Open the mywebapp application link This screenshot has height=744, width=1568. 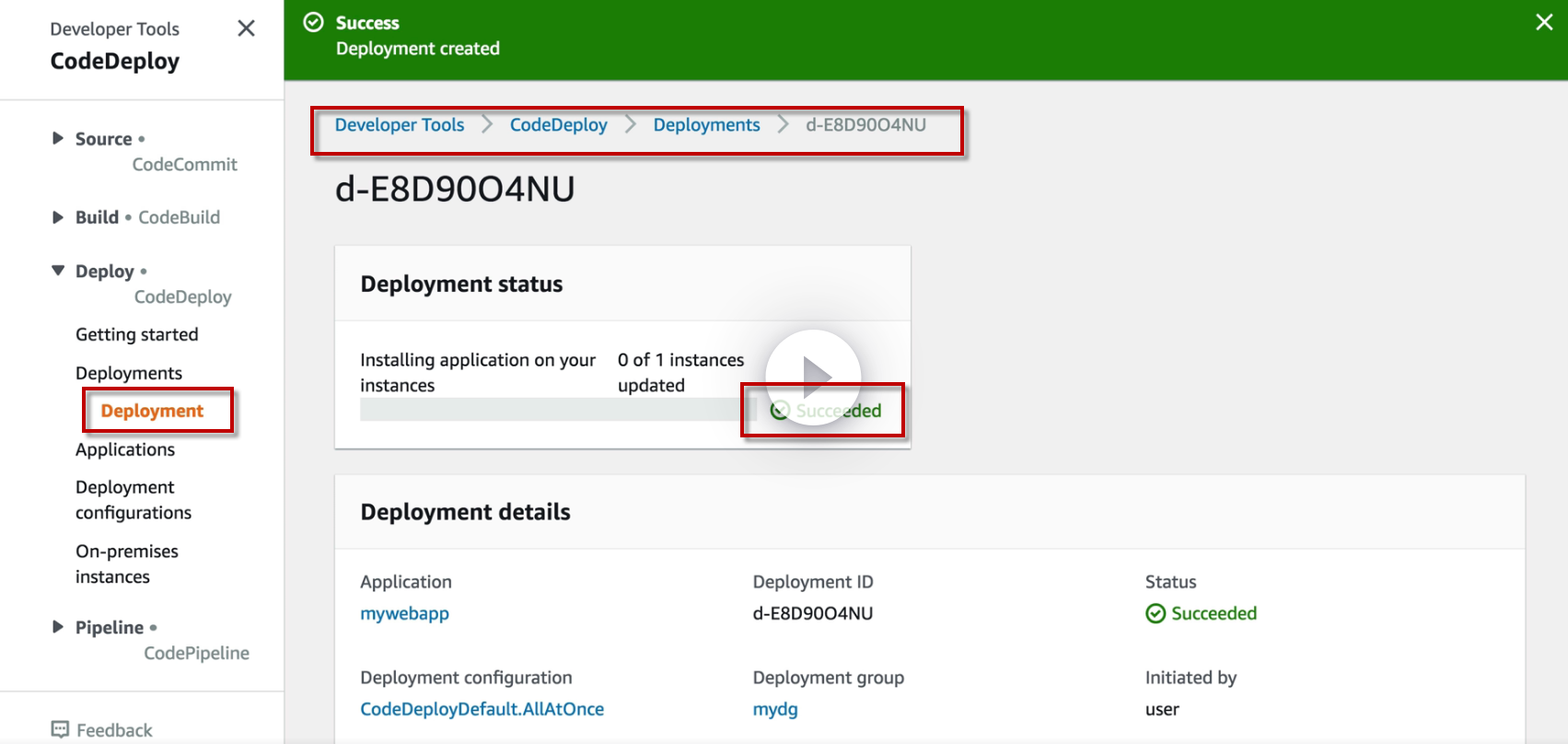point(405,613)
